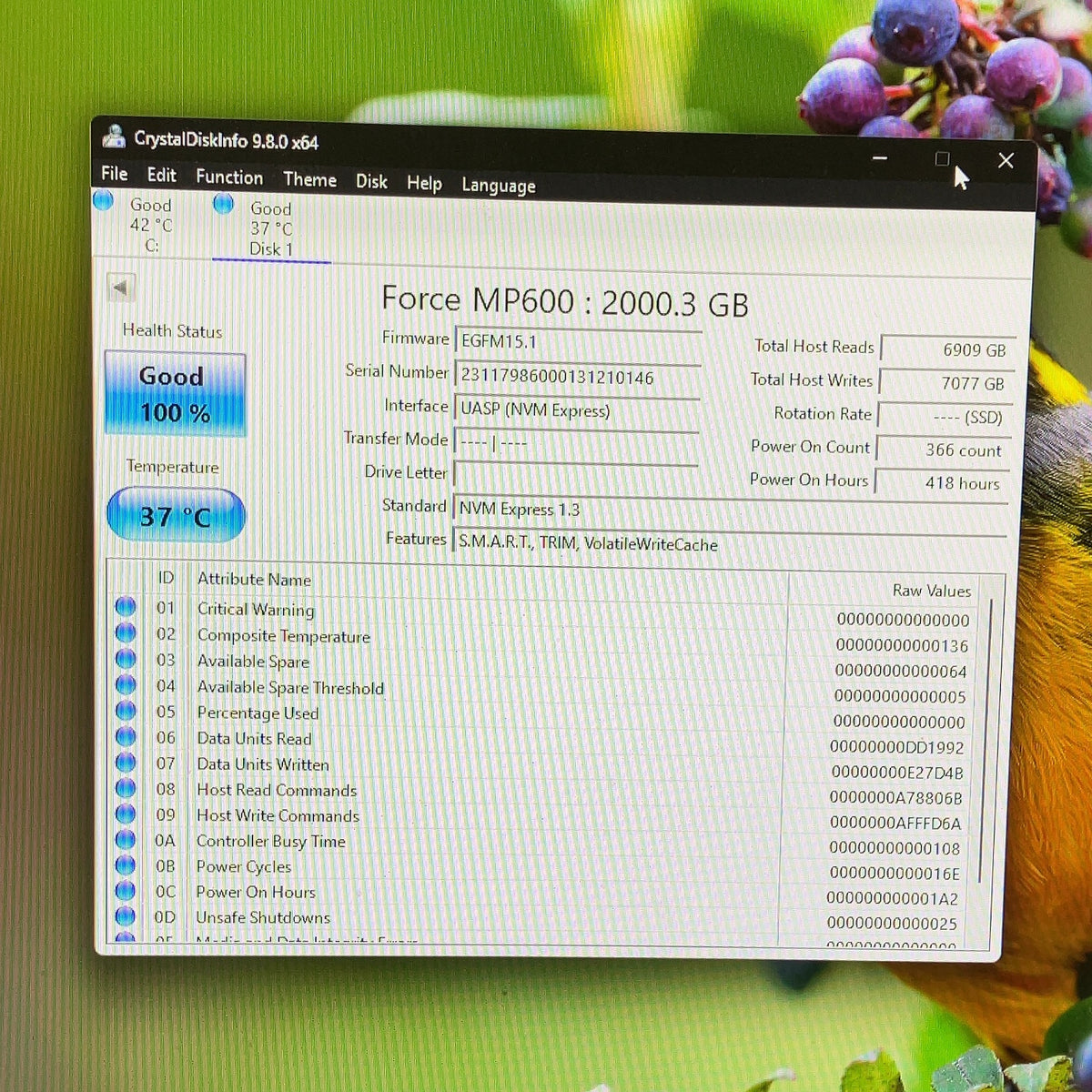
Task: Select the Critical Warning attribute name
Action: click(256, 609)
